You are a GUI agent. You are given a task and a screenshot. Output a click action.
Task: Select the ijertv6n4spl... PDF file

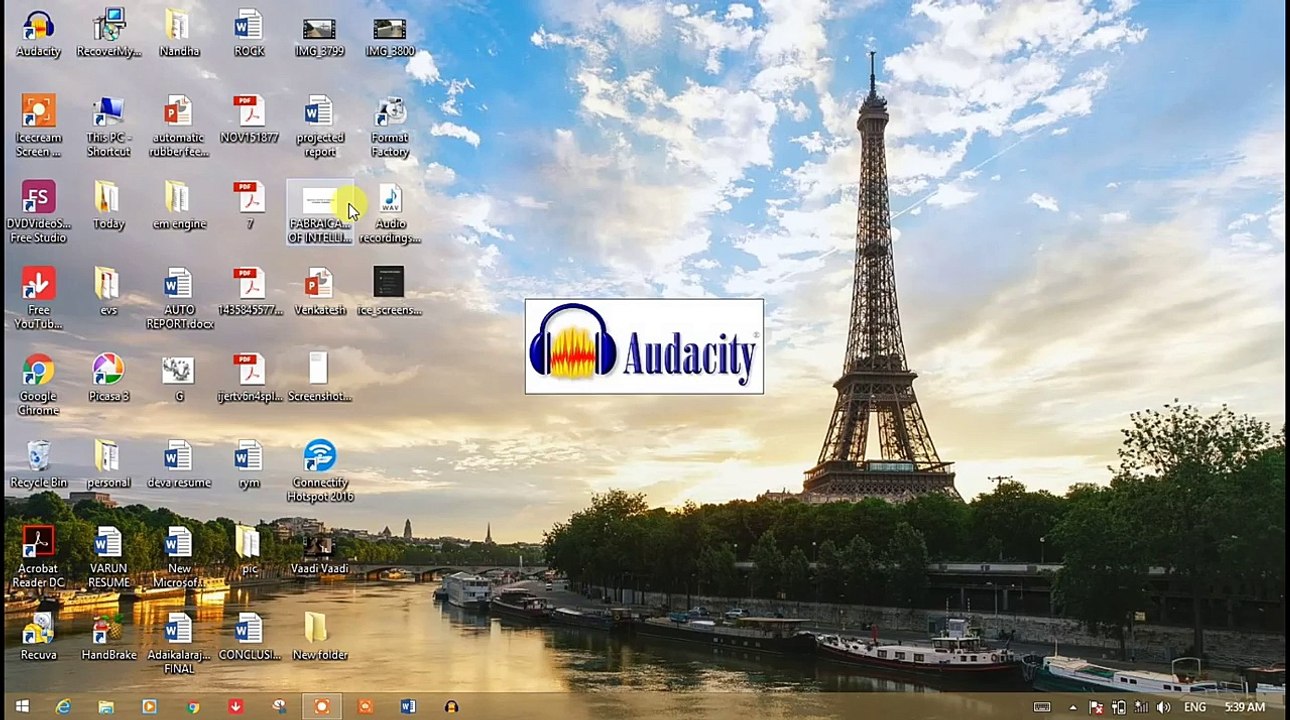(x=248, y=378)
